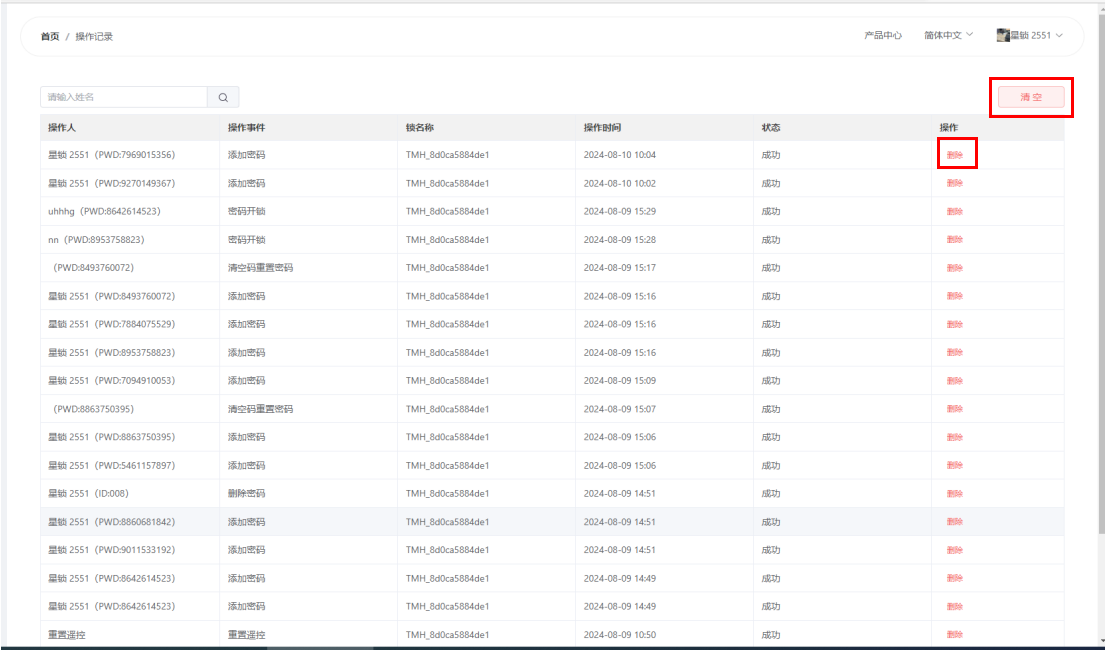This screenshot has width=1108, height=653.
Task: Go to 首页 via breadcrumb
Action: click(49, 37)
